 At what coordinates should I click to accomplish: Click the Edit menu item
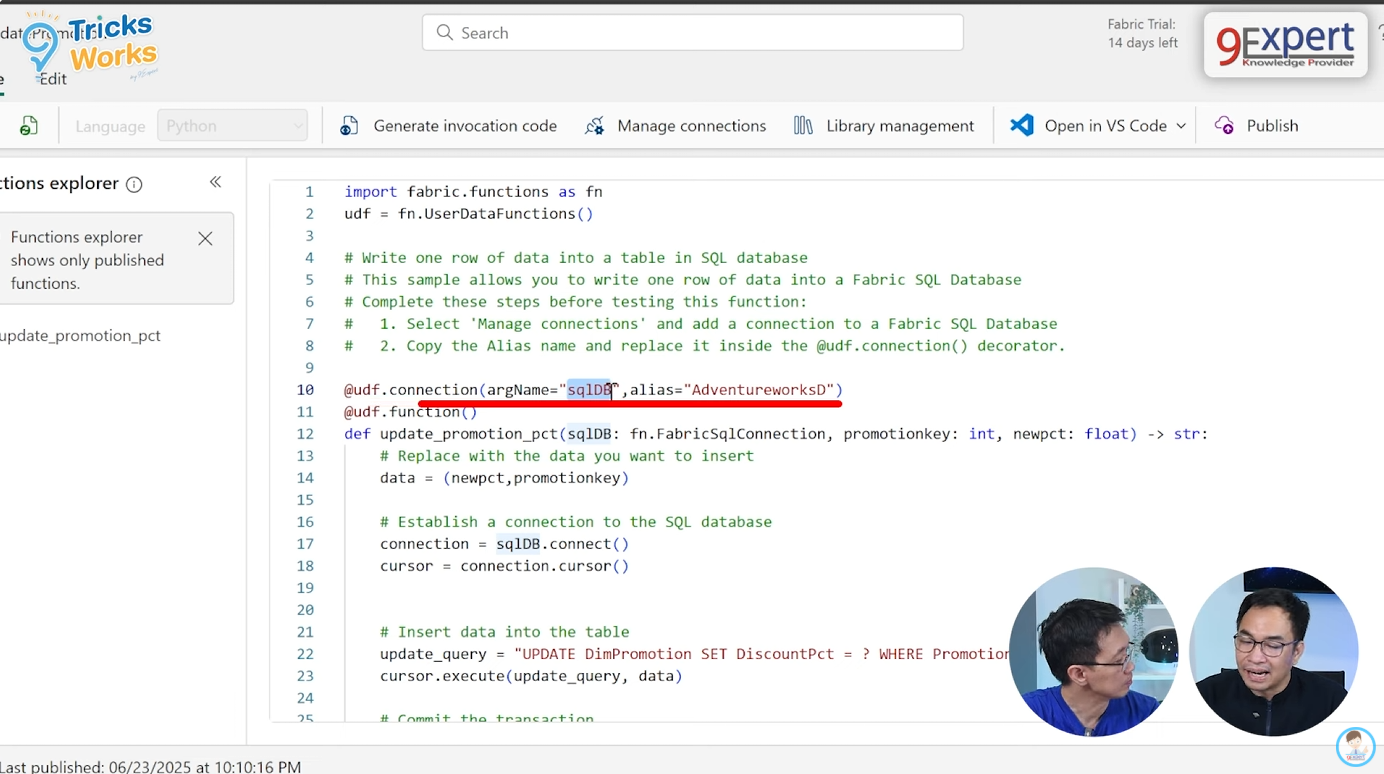coord(51,77)
